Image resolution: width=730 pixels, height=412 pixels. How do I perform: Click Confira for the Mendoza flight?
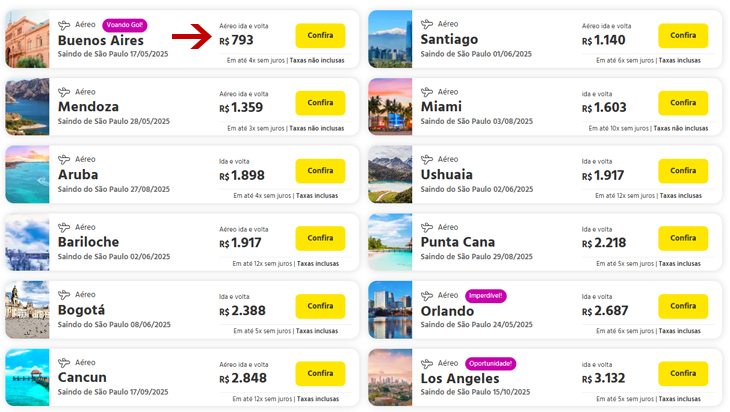[320, 103]
